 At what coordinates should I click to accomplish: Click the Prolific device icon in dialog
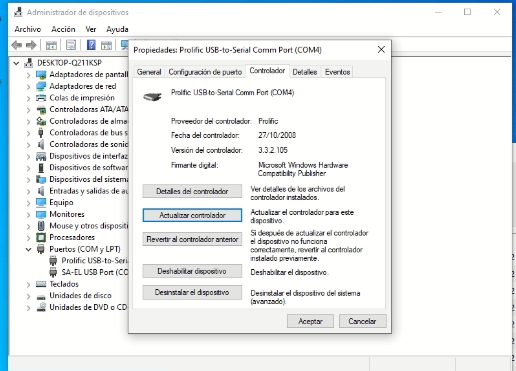tap(152, 96)
